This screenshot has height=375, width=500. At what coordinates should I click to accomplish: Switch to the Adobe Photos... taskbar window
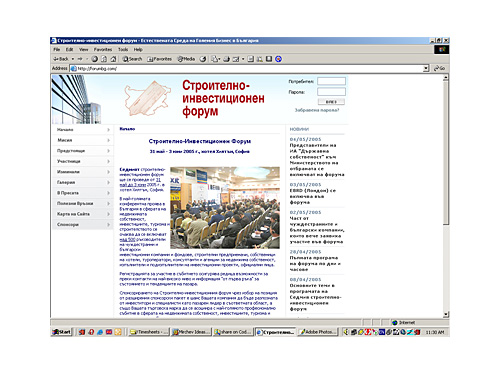click(x=318, y=332)
